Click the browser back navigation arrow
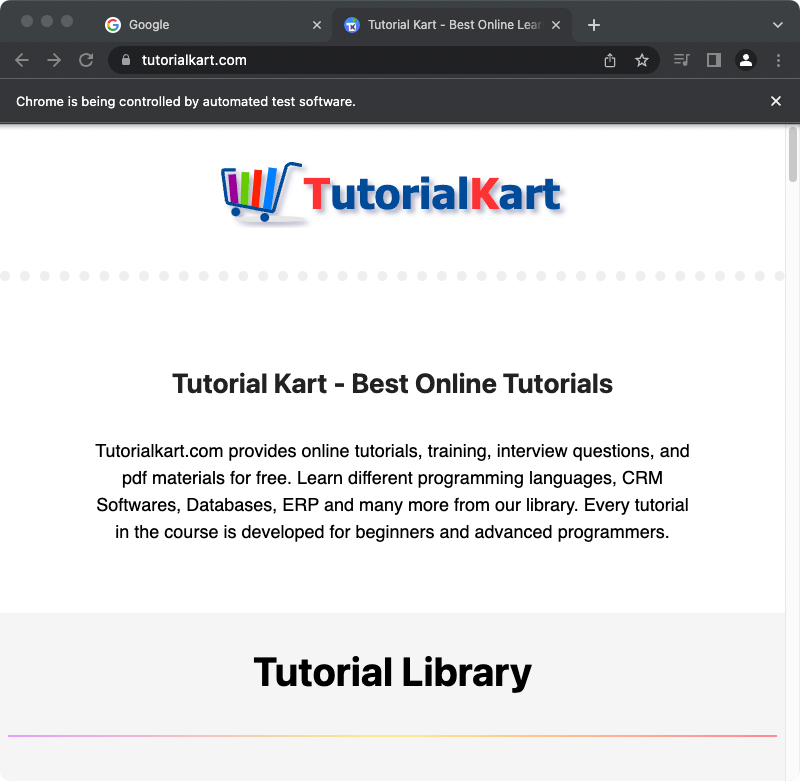Screen dimensions: 800x781 [21, 60]
